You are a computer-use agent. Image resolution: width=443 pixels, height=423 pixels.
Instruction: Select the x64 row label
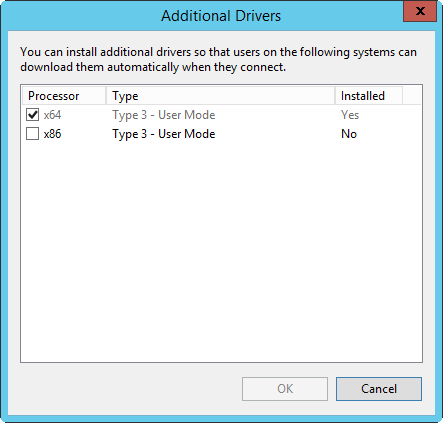click(x=52, y=115)
